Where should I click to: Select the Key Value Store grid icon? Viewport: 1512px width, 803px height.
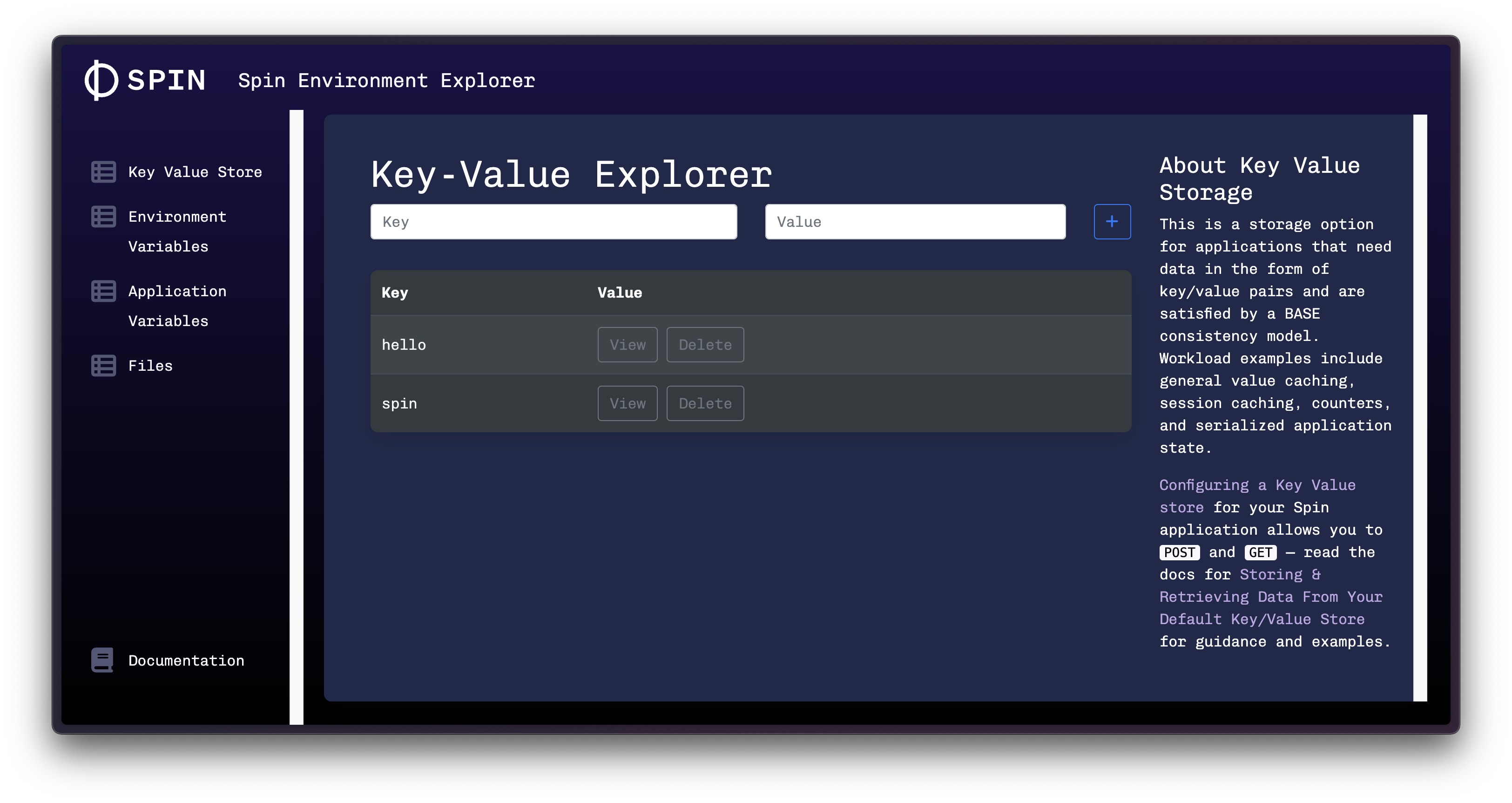click(103, 171)
